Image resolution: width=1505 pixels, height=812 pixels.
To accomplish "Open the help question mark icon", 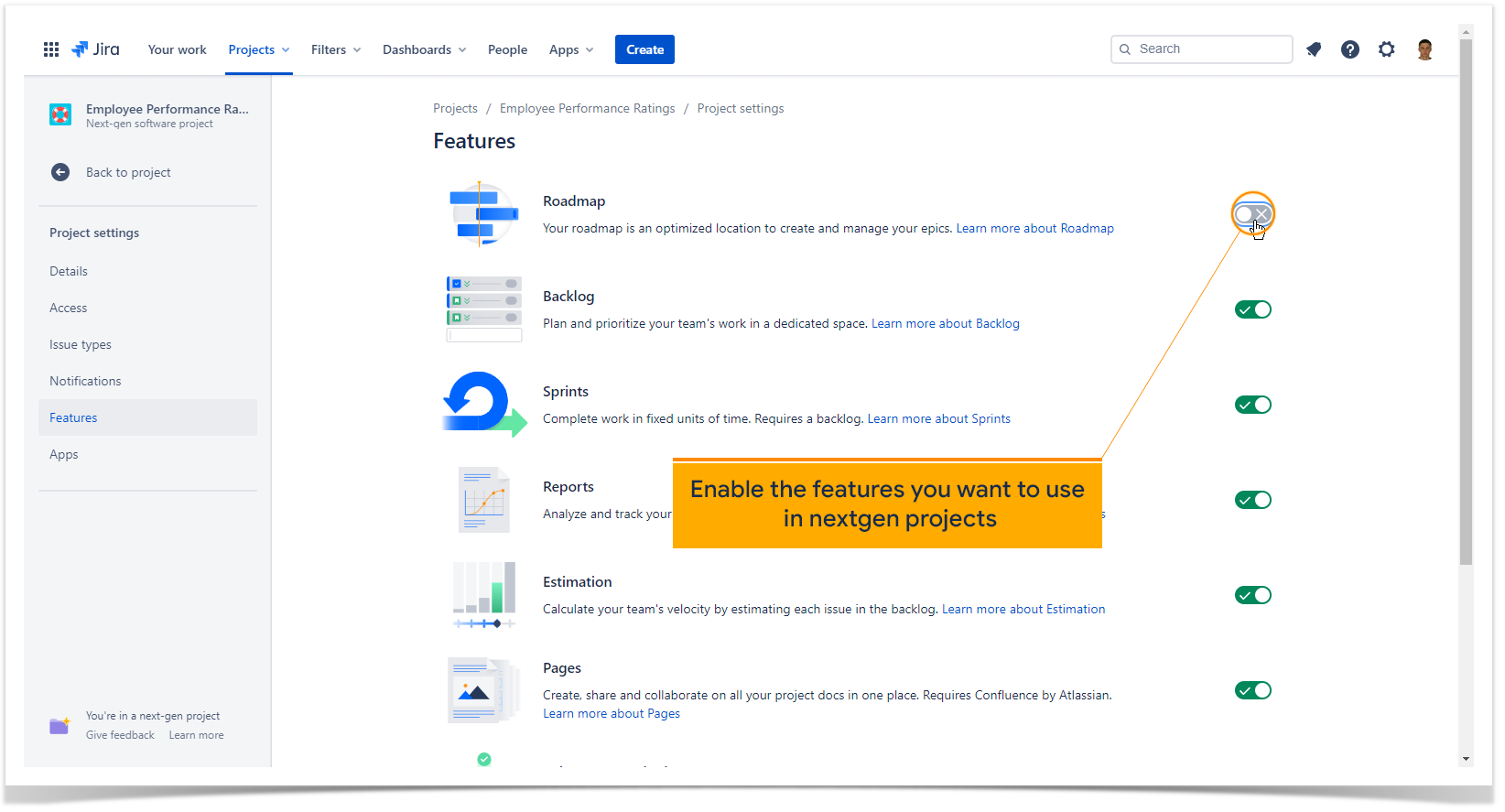I will click(x=1350, y=49).
